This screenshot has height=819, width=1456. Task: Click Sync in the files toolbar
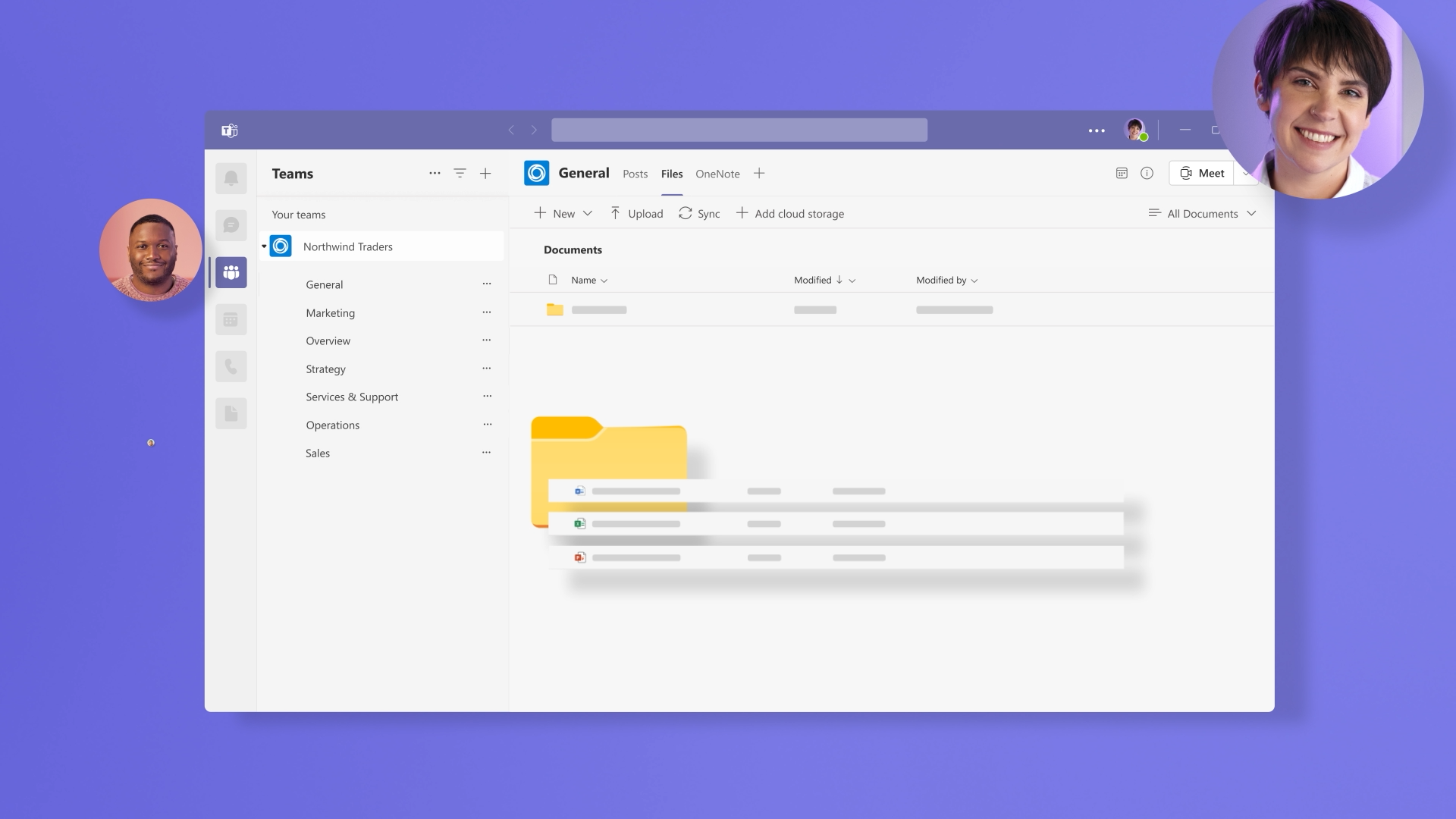coord(699,214)
